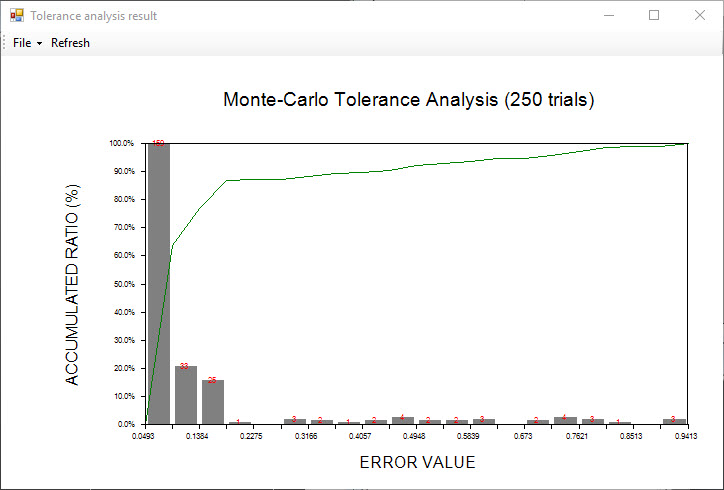
Task: Expand the File dropdown arrow
Action: [x=39, y=44]
